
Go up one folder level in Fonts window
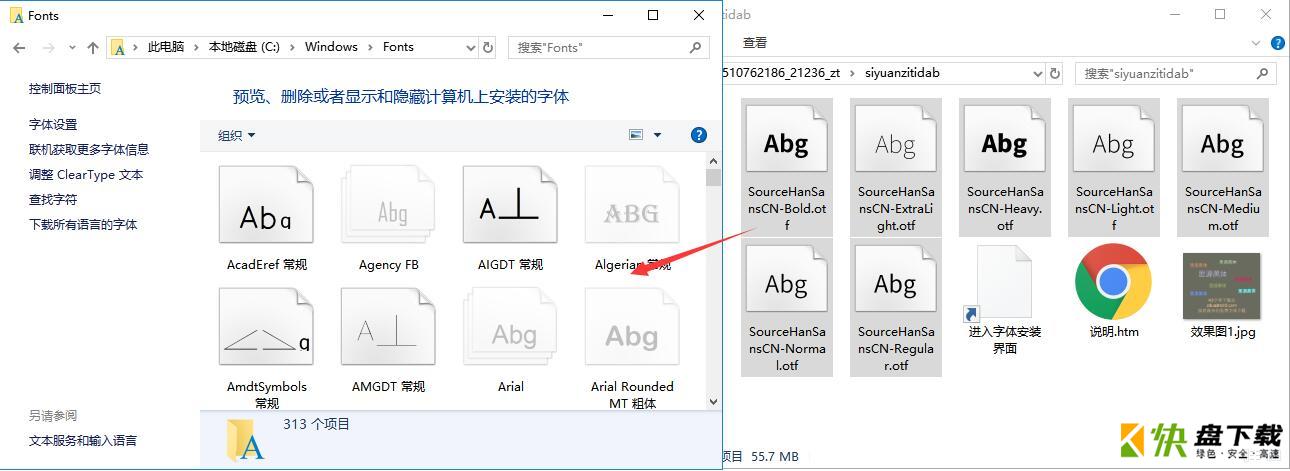tap(93, 47)
